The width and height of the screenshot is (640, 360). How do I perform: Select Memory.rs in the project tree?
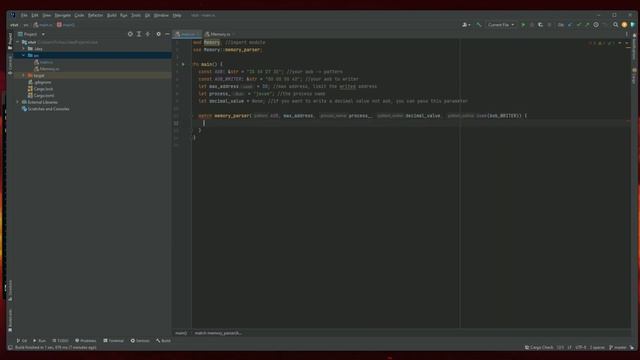click(47, 69)
